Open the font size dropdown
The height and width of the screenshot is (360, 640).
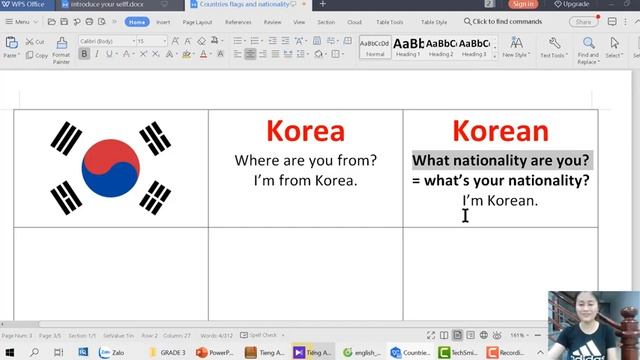[164, 41]
